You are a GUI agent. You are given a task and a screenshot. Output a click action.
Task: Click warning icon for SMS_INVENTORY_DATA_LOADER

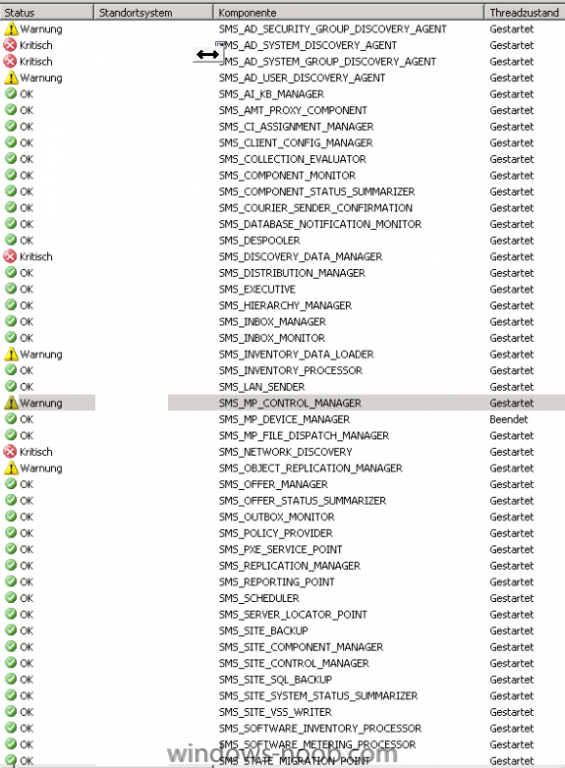[x=11, y=354]
